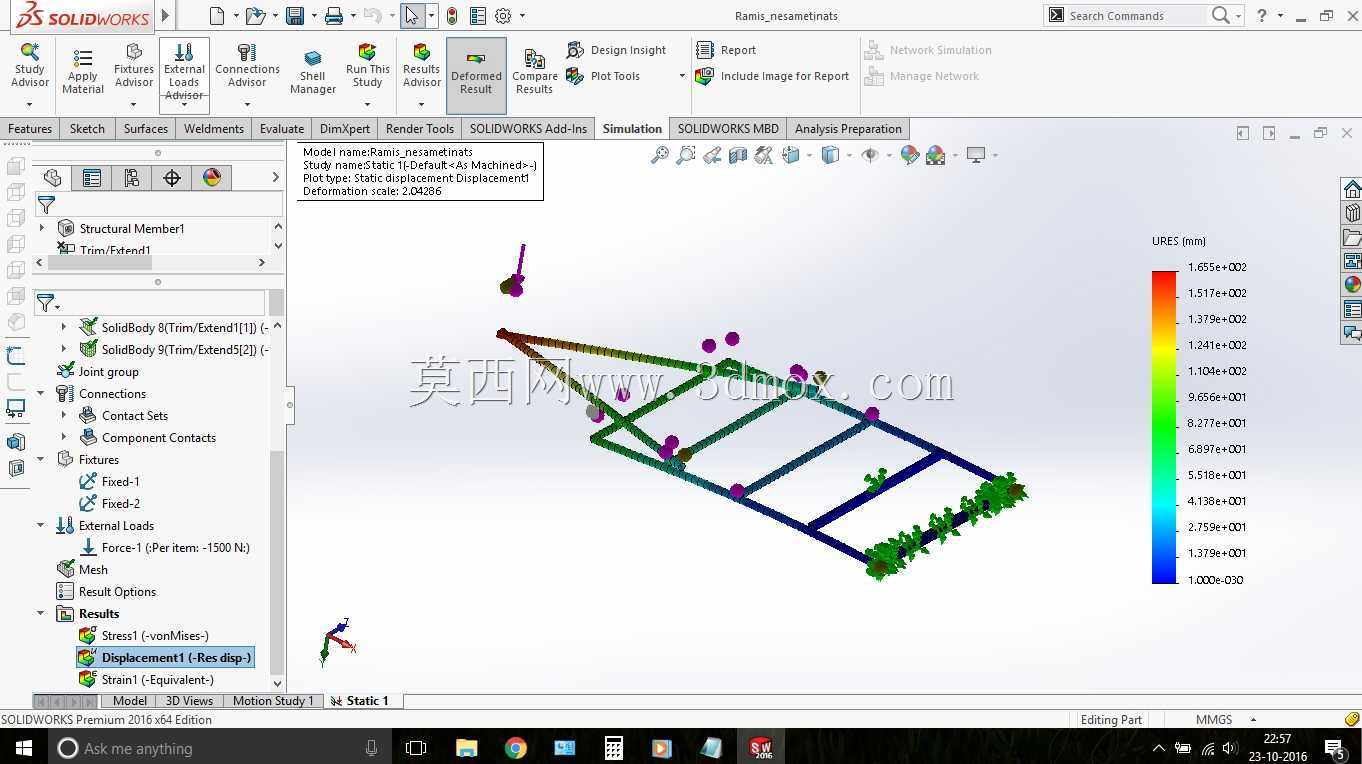This screenshot has width=1362, height=764.
Task: Open the Plot Tools dropdown arrow
Action: point(682,76)
